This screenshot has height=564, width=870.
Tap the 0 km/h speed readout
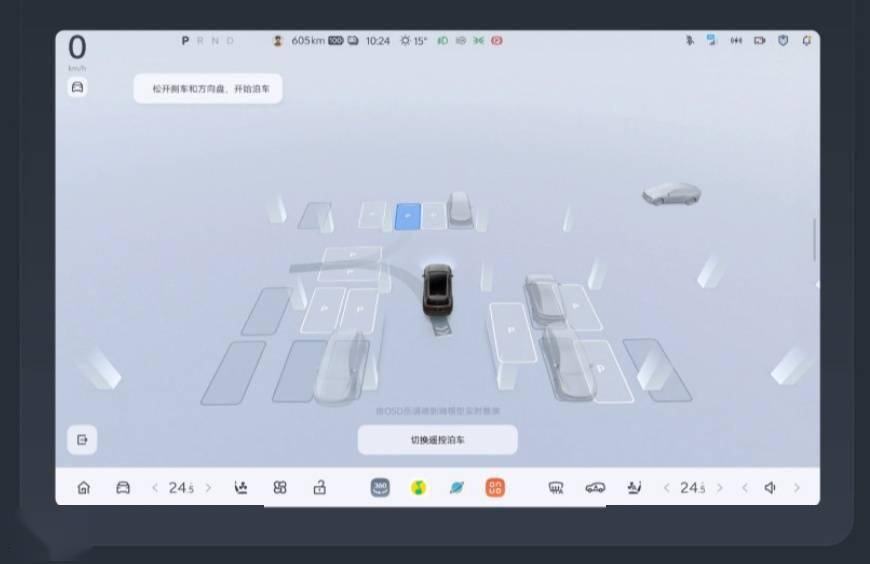point(77,52)
